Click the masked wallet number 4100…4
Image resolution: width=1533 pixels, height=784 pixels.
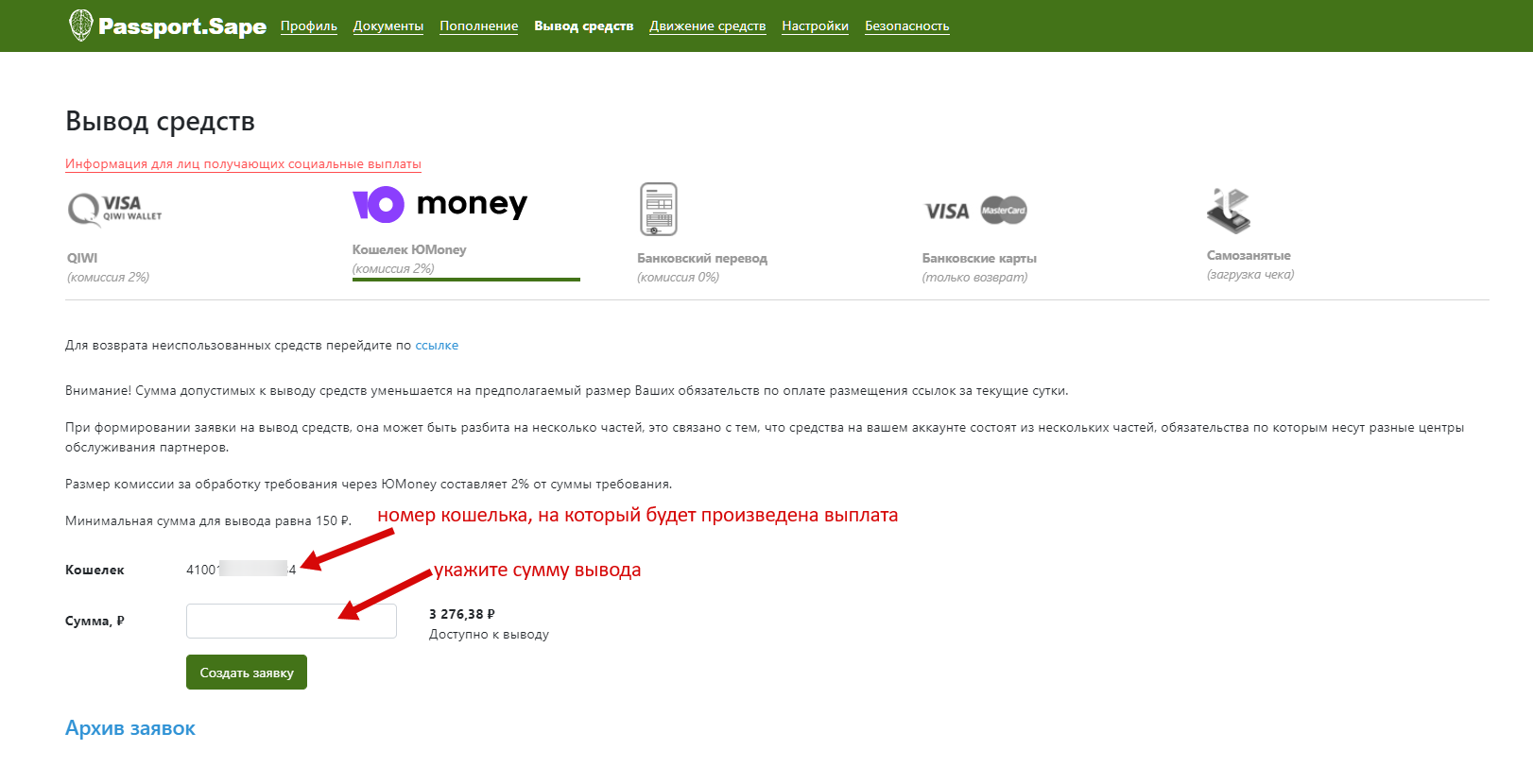pos(241,570)
